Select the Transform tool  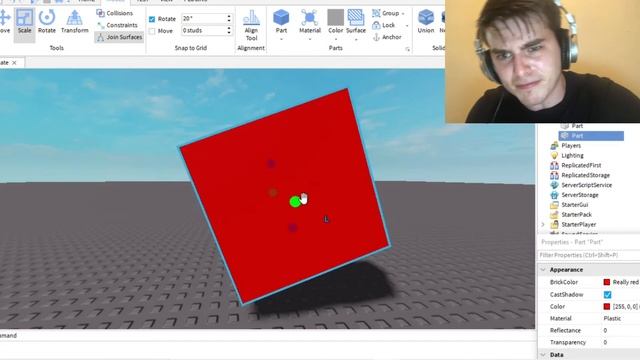74,22
